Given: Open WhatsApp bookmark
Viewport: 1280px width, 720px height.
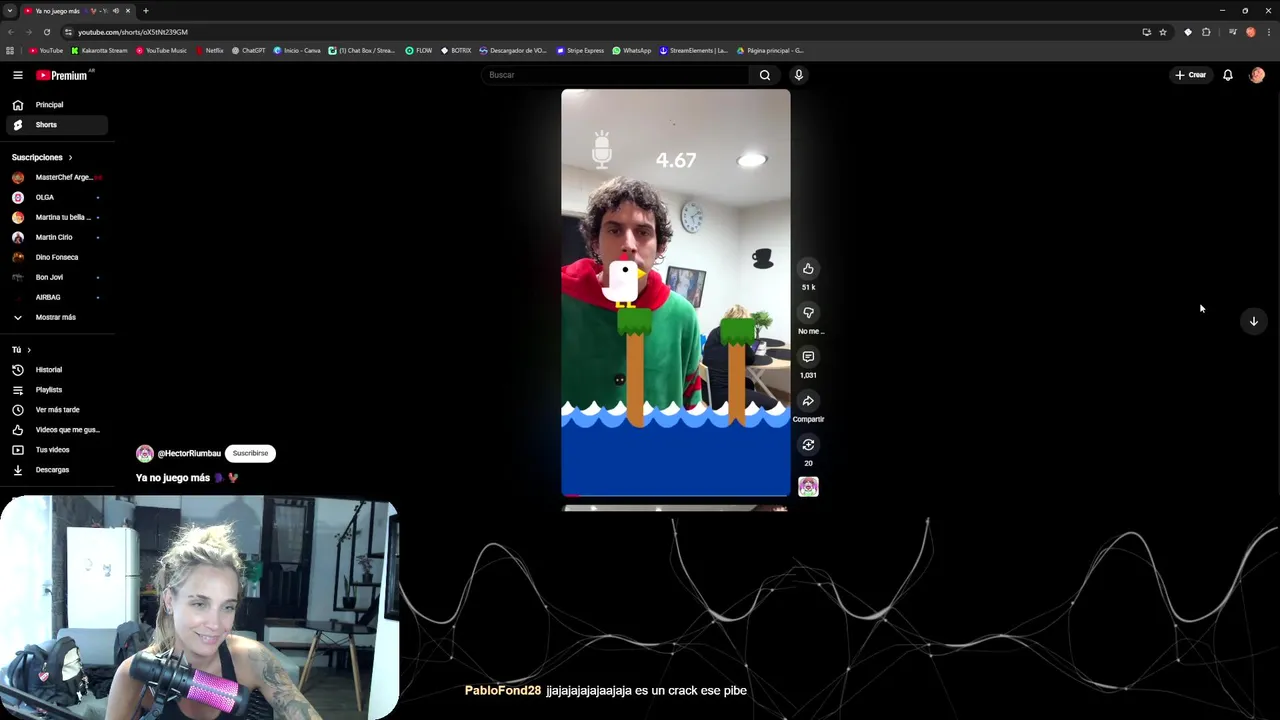Looking at the screenshot, I should pos(632,50).
